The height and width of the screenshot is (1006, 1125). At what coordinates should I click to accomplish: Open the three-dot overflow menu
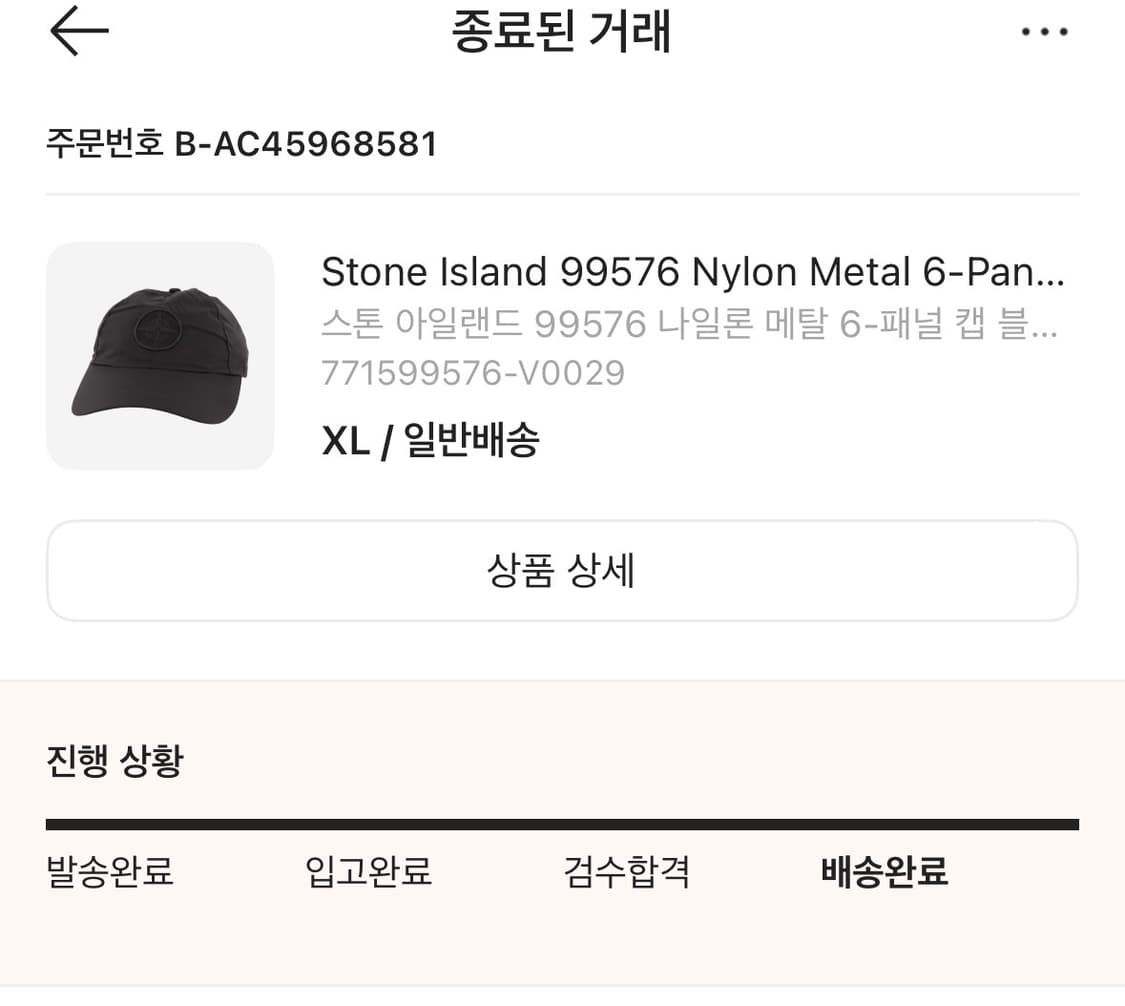tap(1045, 32)
